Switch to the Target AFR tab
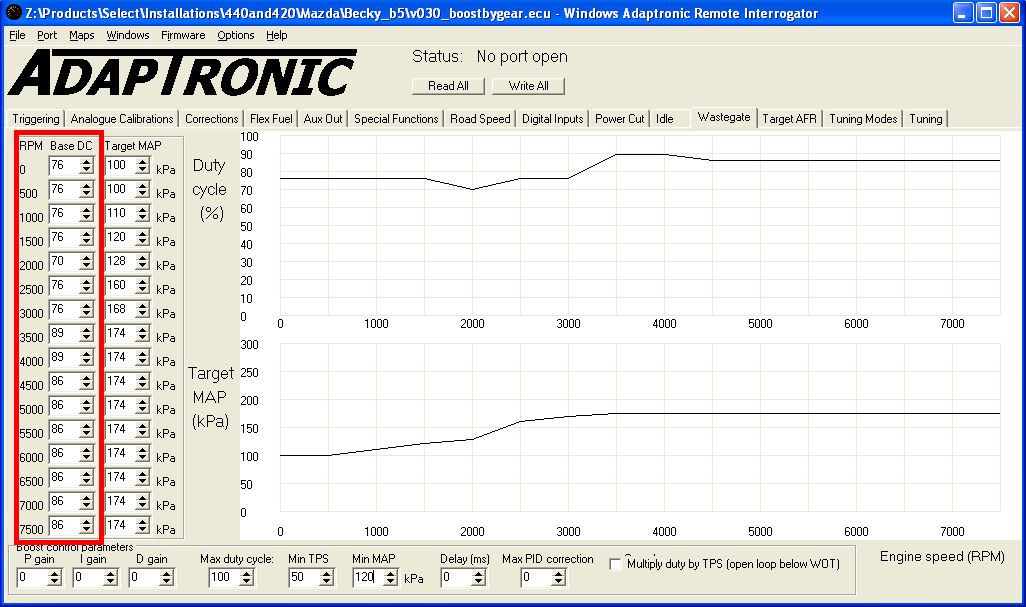Viewport: 1026px width, 607px height. (x=789, y=118)
